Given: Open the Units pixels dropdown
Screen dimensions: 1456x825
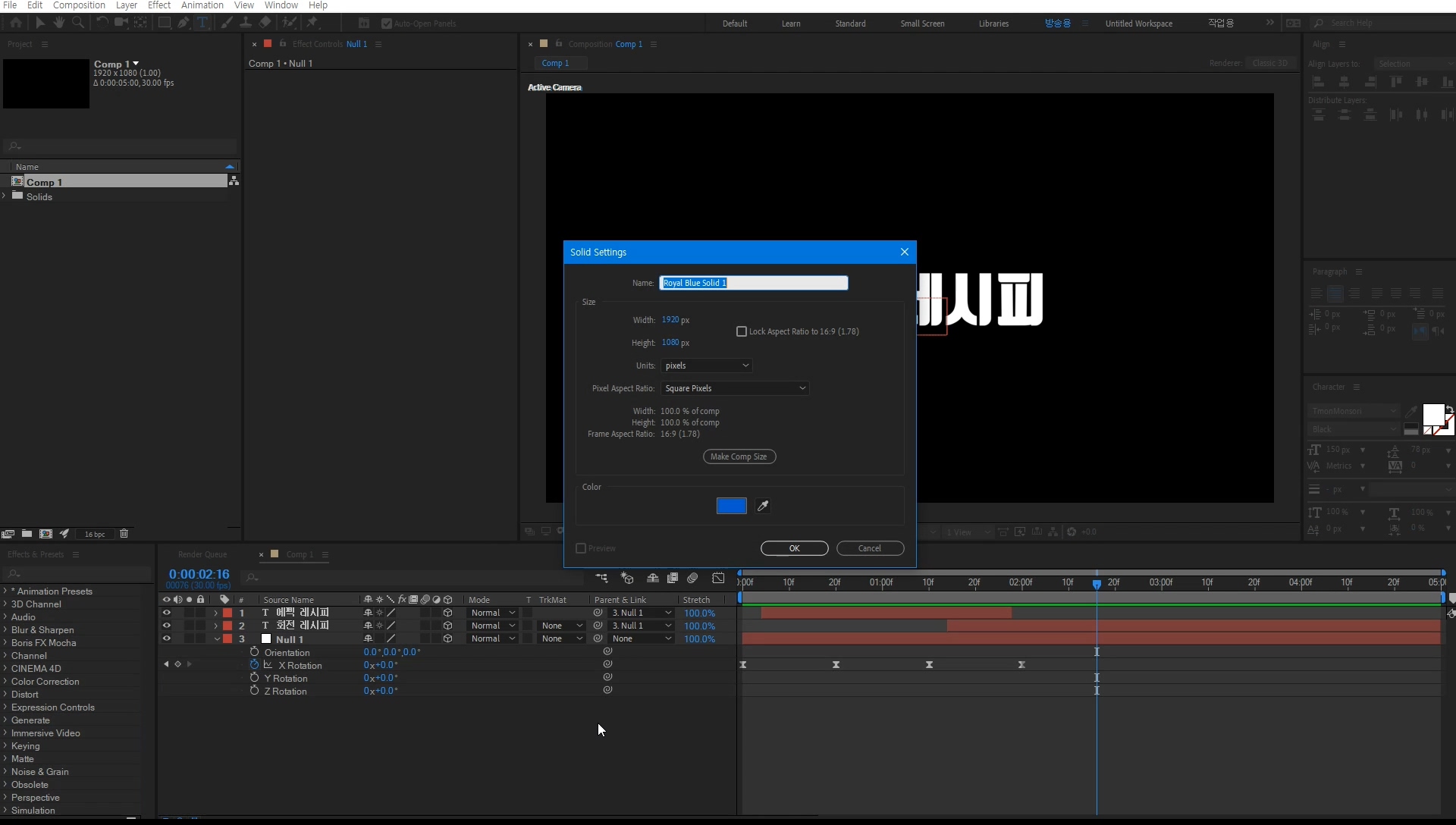Looking at the screenshot, I should pos(706,365).
